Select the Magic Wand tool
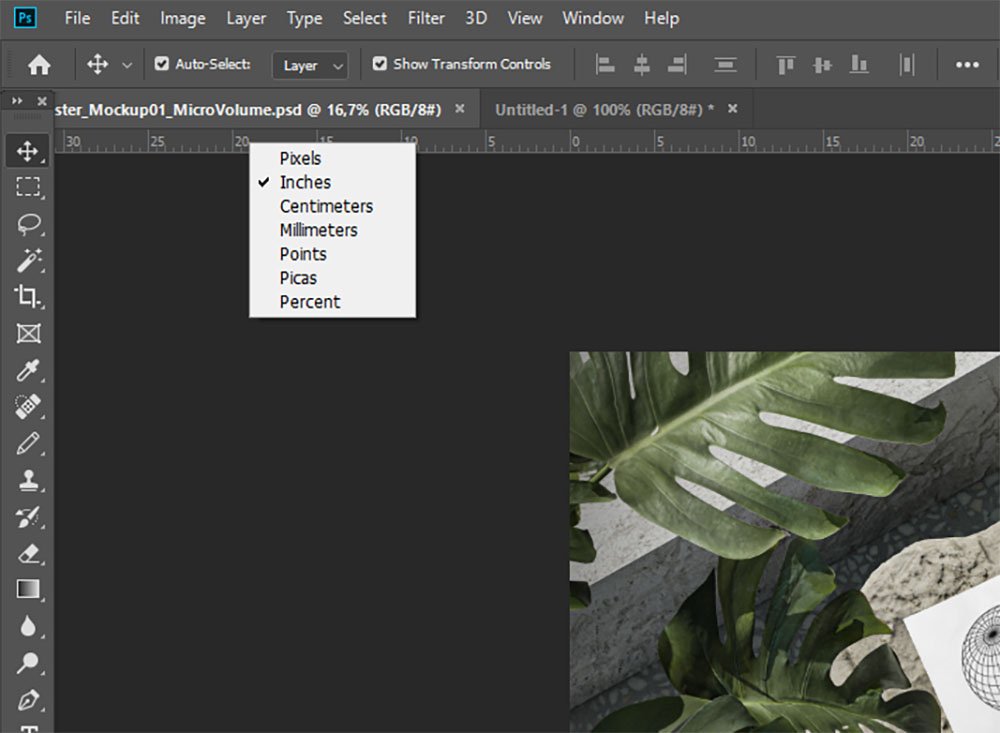The image size is (1000, 733). click(28, 260)
